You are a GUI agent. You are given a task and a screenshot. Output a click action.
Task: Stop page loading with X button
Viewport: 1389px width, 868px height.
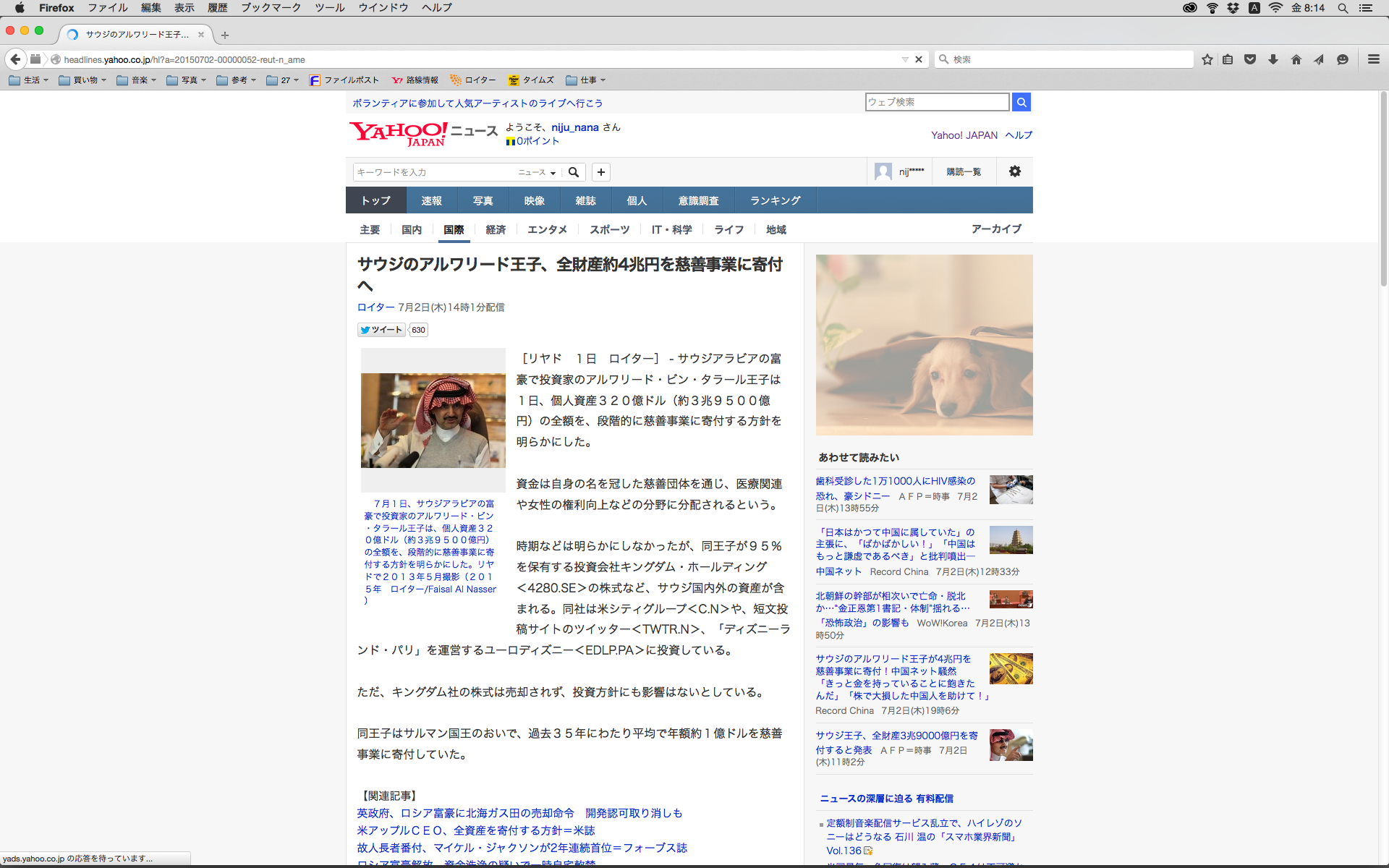pos(919,59)
